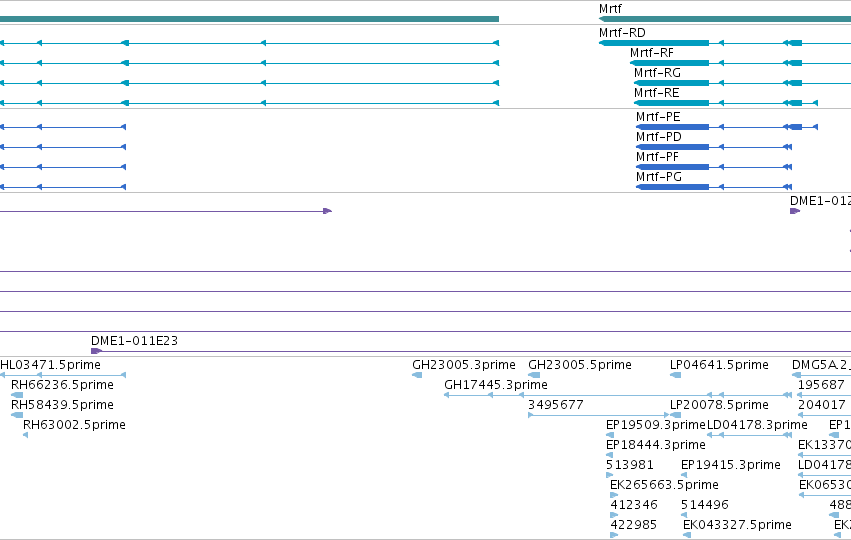Click the Mrtf gene bar beneath its label
This screenshot has height=540, width=851.
[x=725, y=19]
